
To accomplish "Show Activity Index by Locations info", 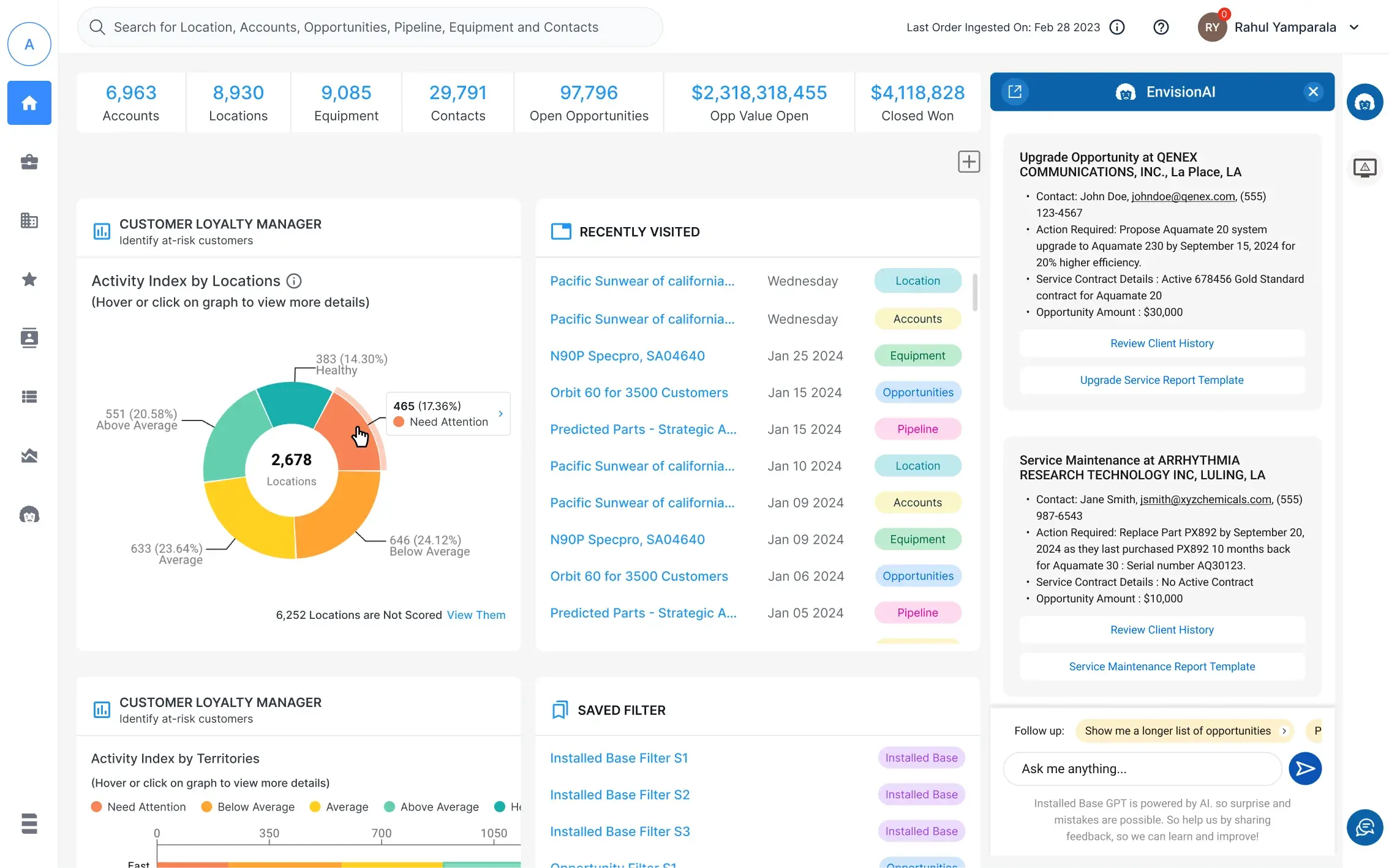I will coord(295,281).
